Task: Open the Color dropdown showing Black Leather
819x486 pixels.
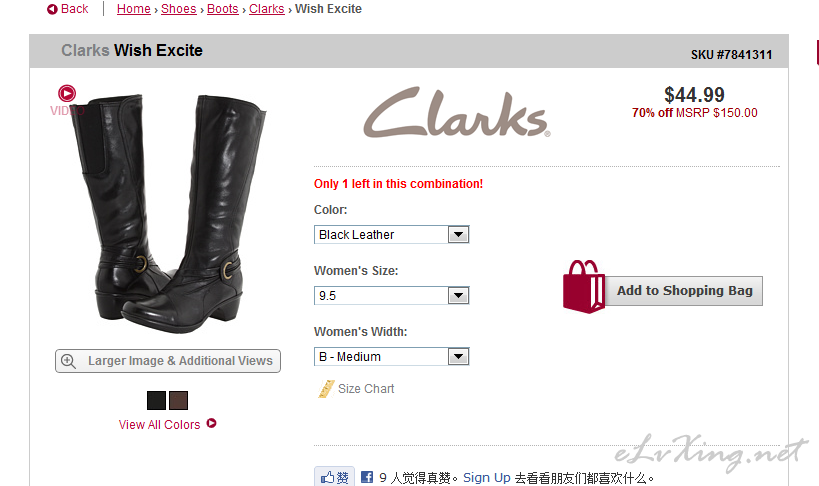Action: pos(391,235)
